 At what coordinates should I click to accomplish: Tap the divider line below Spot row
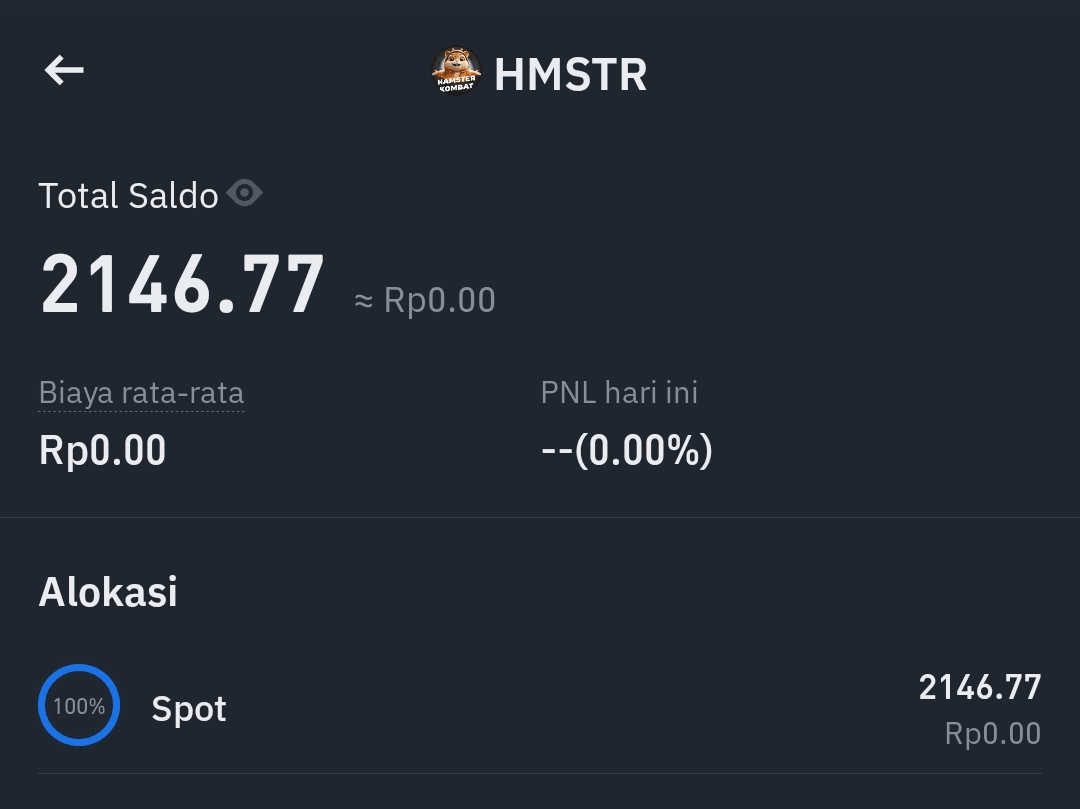click(x=540, y=773)
